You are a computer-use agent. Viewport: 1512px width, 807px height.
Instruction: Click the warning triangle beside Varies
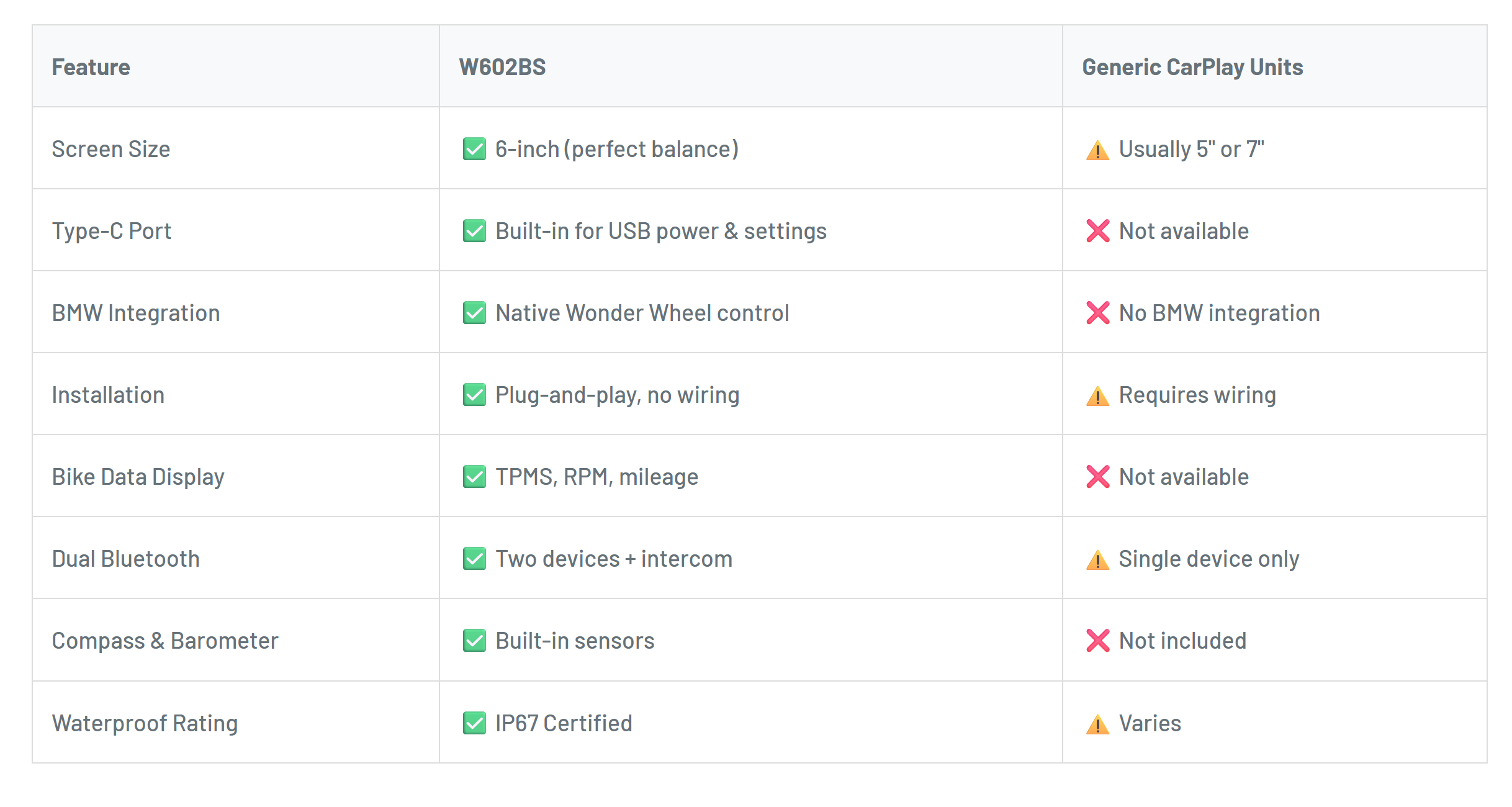1097,724
